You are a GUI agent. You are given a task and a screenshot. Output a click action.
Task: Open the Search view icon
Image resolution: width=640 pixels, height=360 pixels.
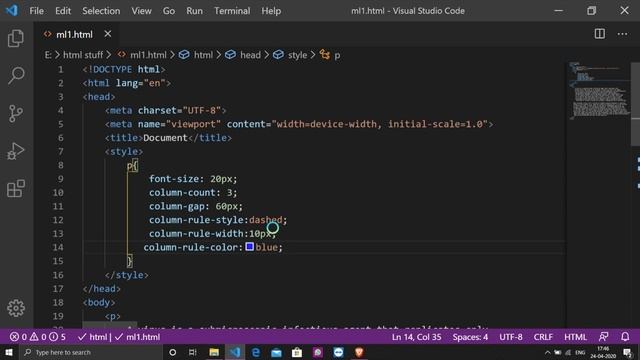16,76
